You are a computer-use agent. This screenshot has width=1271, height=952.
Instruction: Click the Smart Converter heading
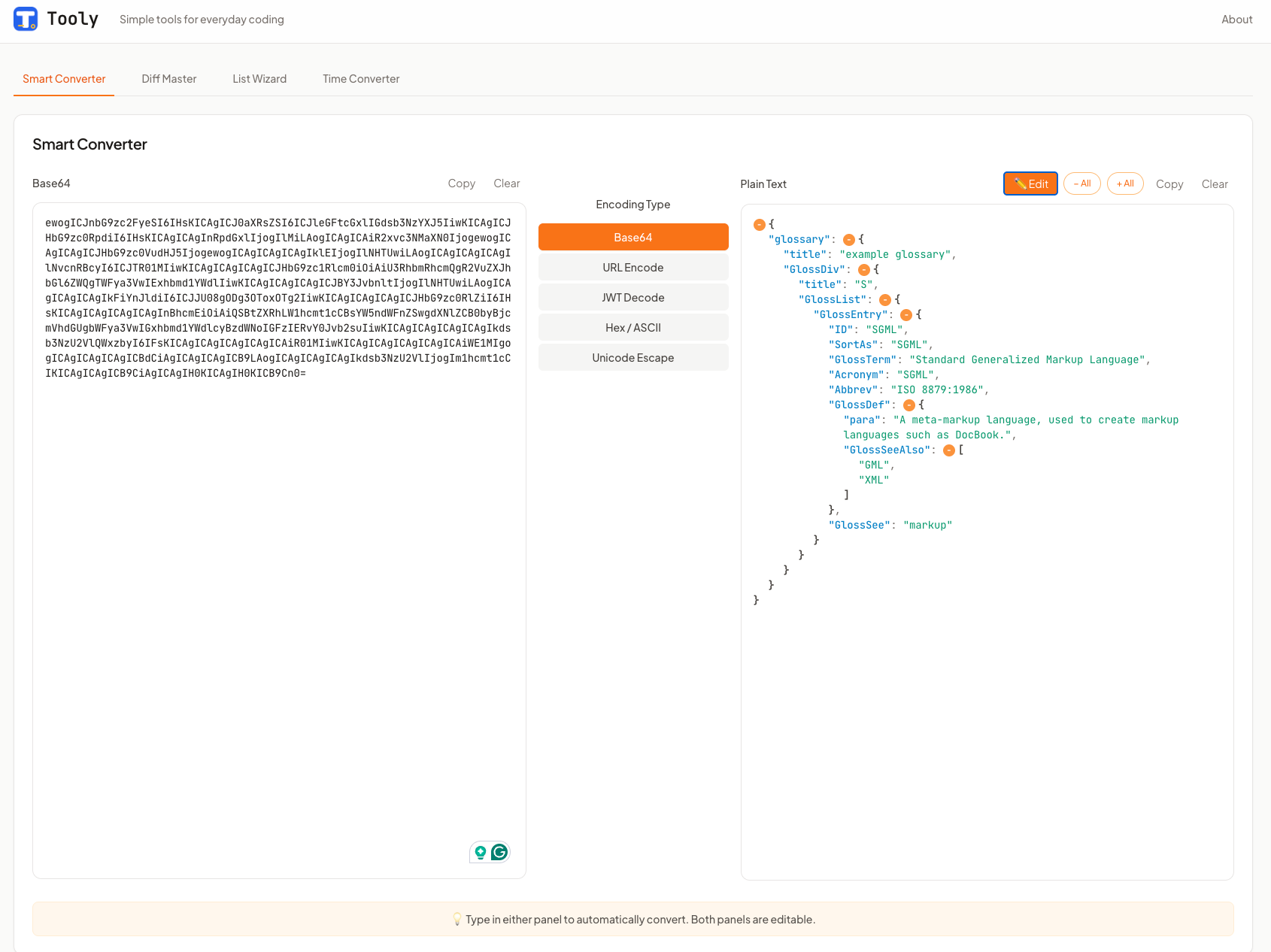point(89,144)
